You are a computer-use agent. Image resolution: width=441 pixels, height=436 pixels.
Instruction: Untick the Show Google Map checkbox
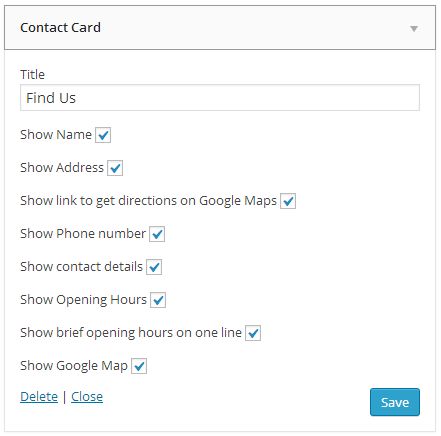(139, 366)
